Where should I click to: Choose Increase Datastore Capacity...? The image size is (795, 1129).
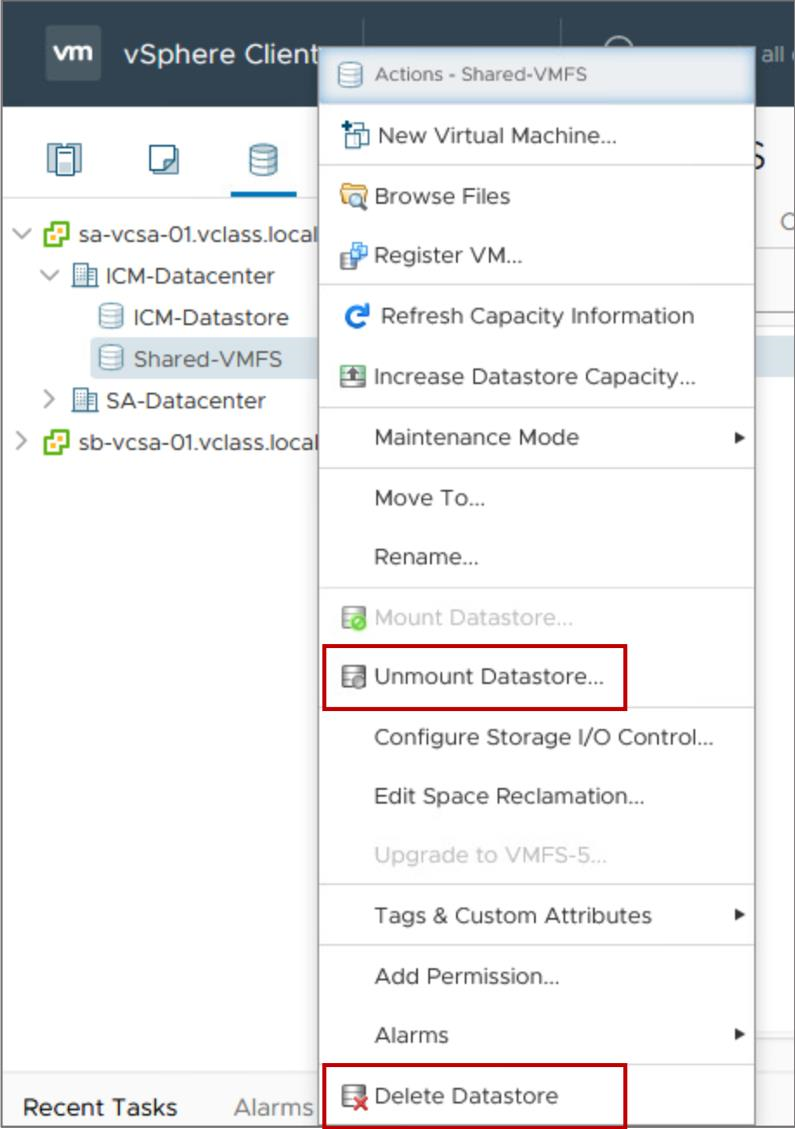pos(536,376)
